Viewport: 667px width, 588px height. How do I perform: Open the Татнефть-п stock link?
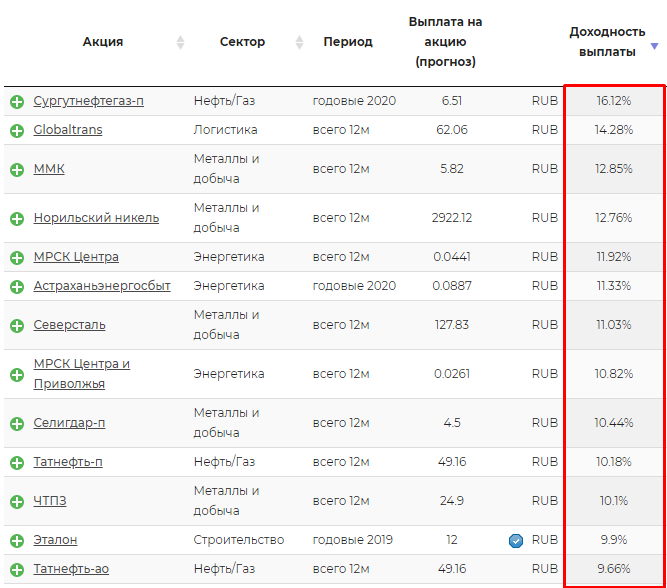pyautogui.click(x=68, y=462)
